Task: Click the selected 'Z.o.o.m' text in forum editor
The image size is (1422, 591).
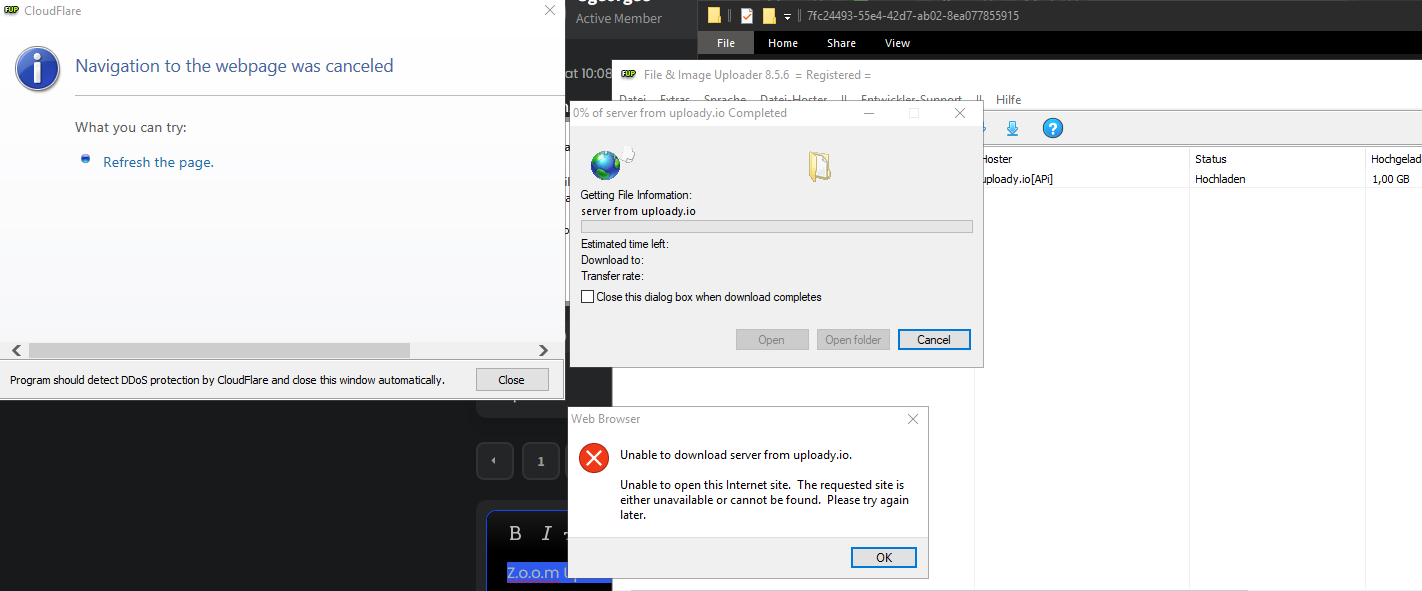Action: click(535, 573)
